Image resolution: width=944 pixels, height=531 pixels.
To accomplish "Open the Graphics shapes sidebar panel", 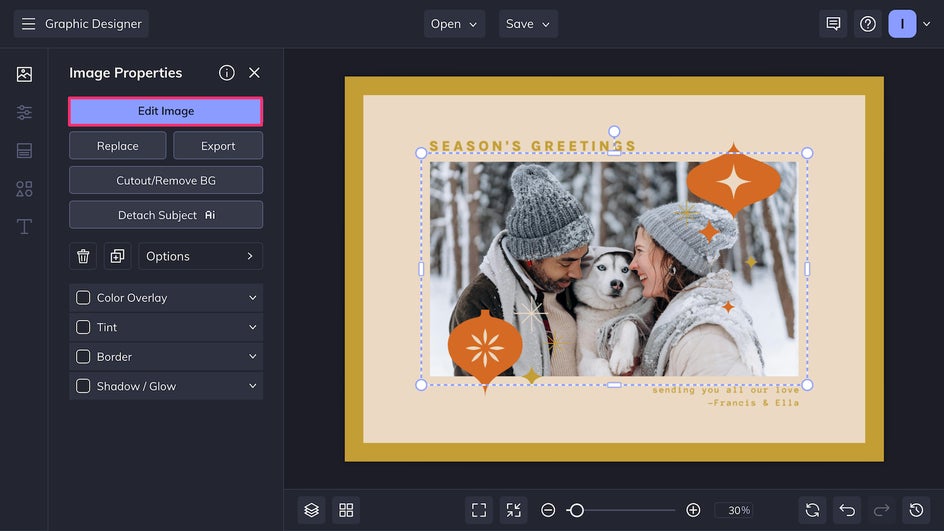I will click(24, 189).
